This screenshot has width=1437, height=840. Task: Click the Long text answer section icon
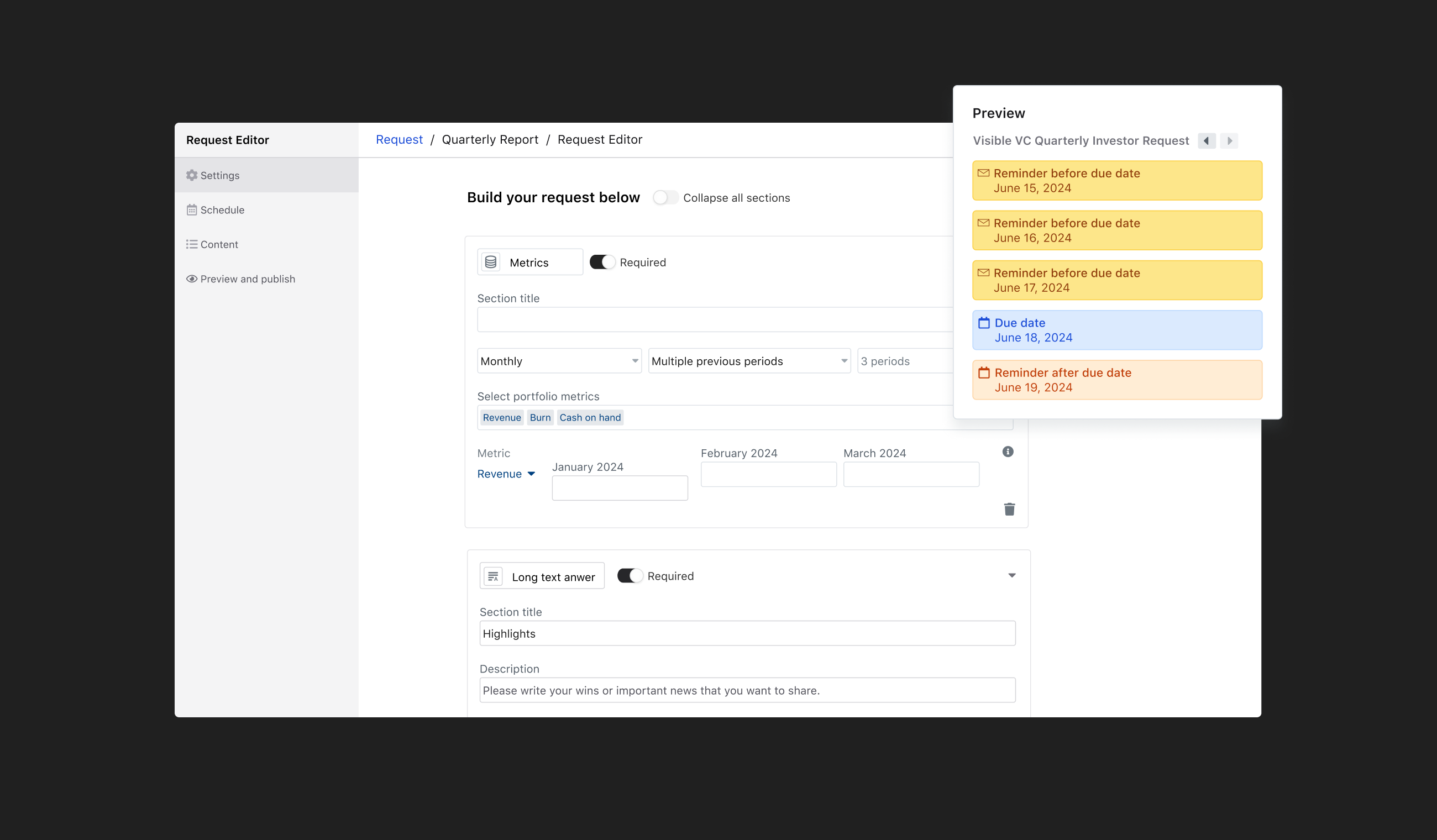point(494,576)
